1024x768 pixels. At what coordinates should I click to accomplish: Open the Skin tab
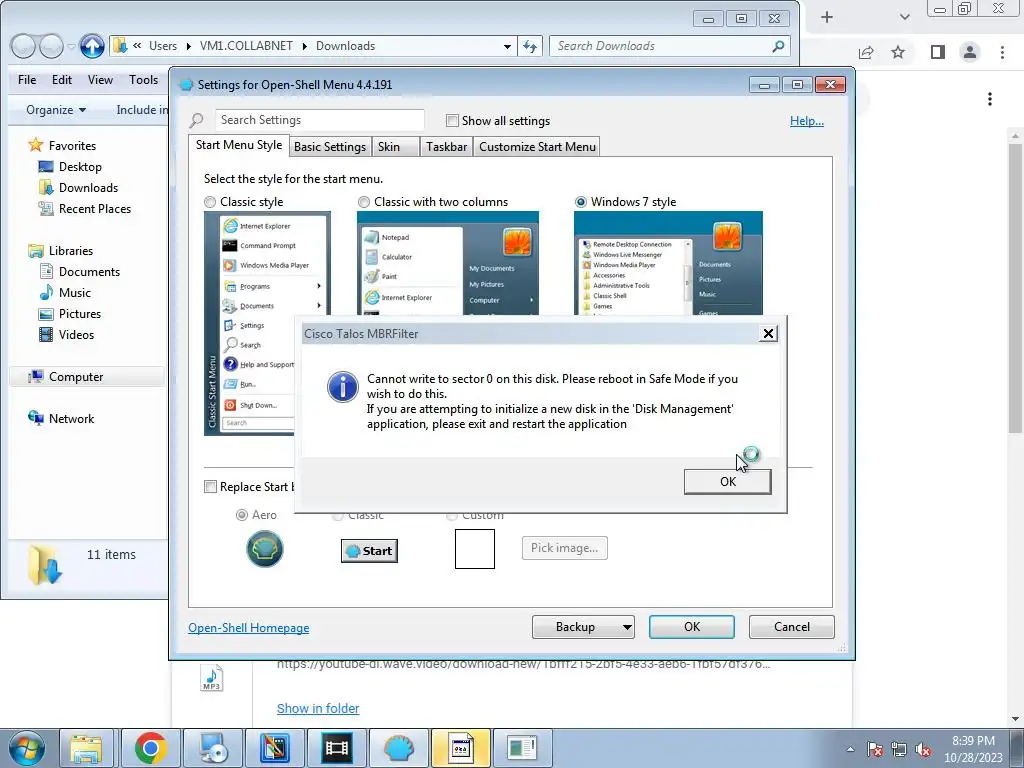pos(395,146)
